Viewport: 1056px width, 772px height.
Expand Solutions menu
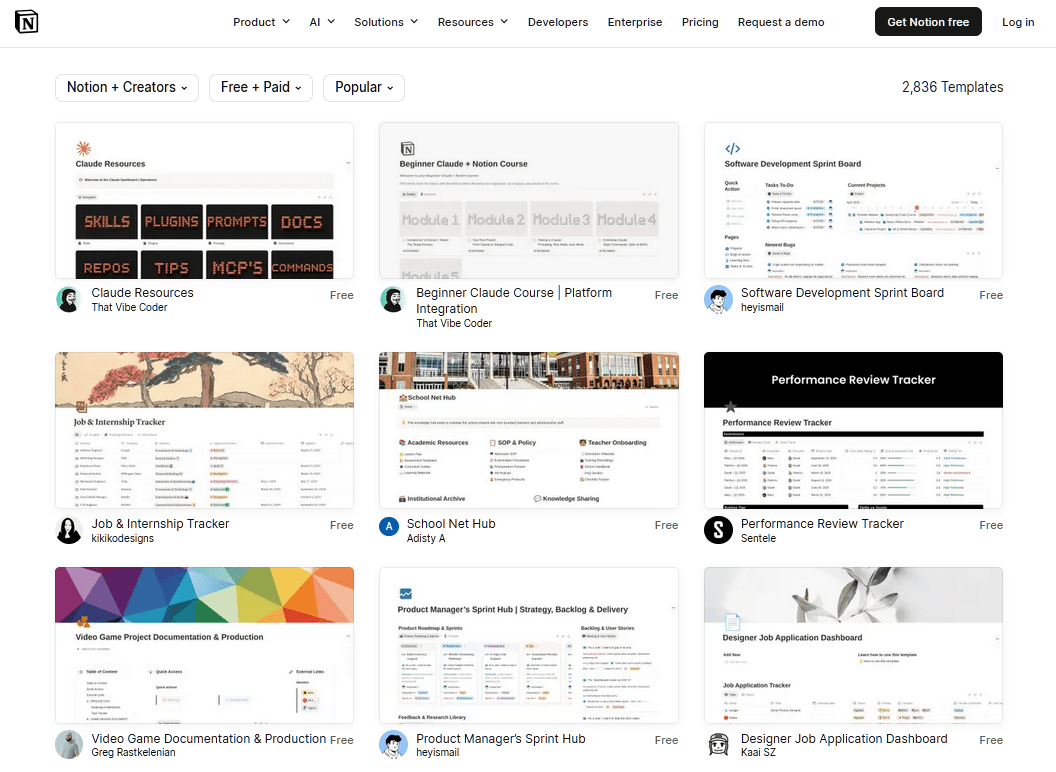pyautogui.click(x=386, y=22)
